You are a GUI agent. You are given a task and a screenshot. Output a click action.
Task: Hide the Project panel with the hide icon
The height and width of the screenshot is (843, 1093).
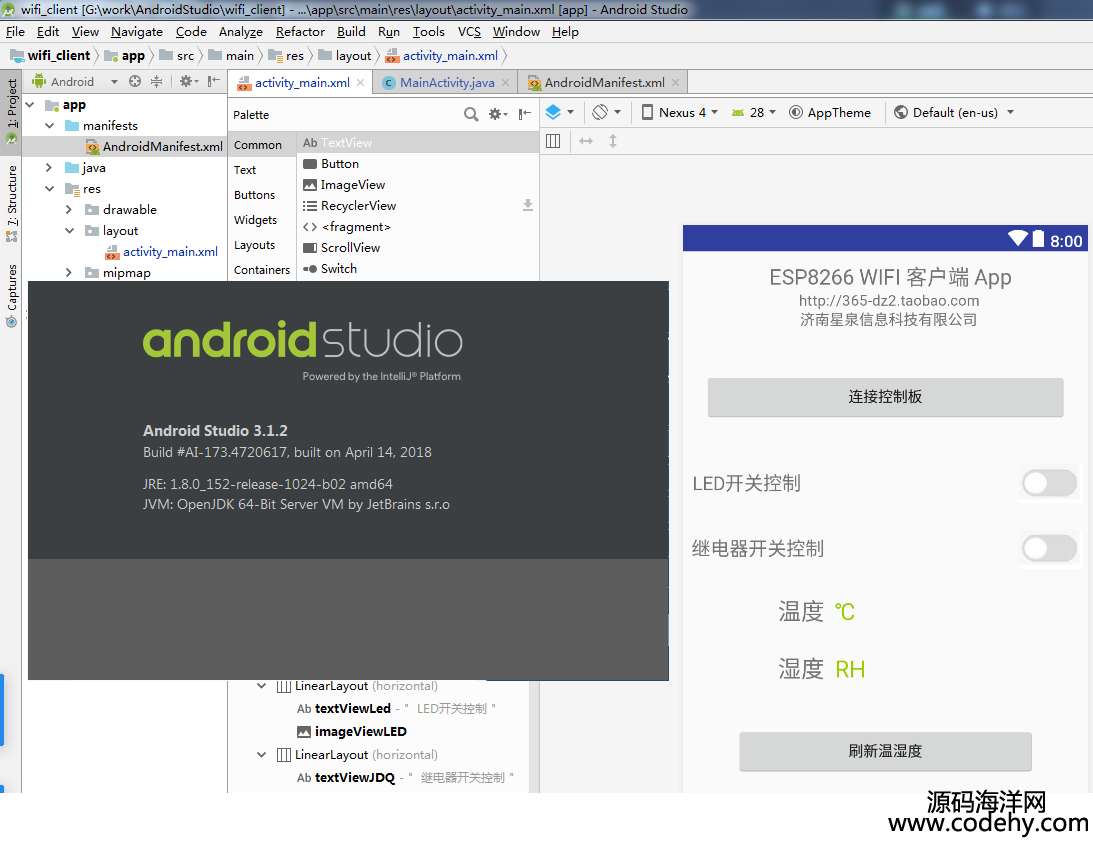[x=213, y=82]
